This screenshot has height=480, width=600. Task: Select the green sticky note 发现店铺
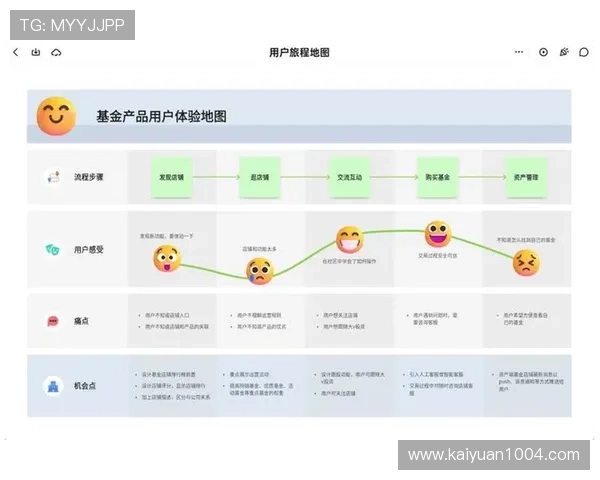tap(171, 177)
